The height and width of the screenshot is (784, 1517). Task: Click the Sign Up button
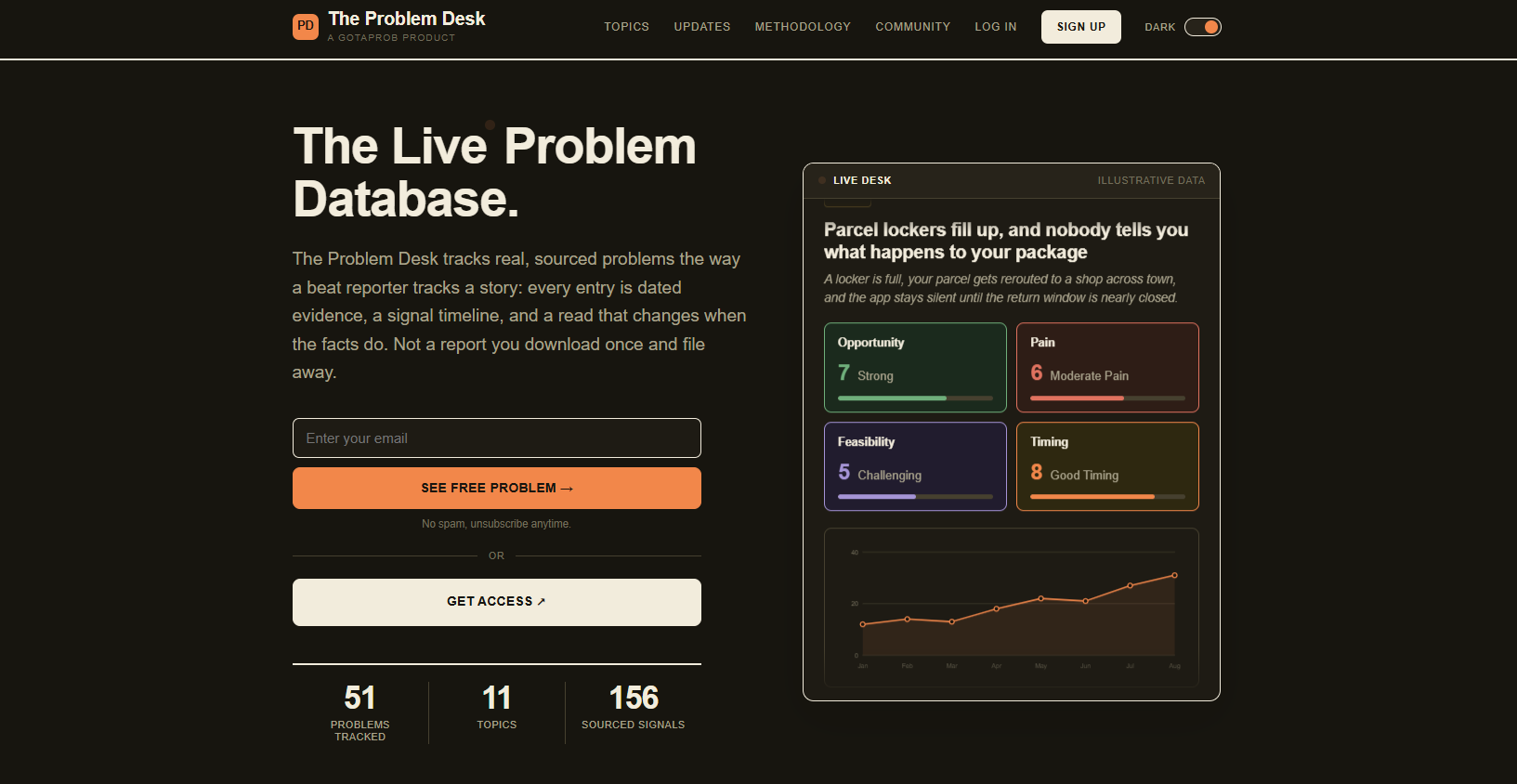(1080, 27)
